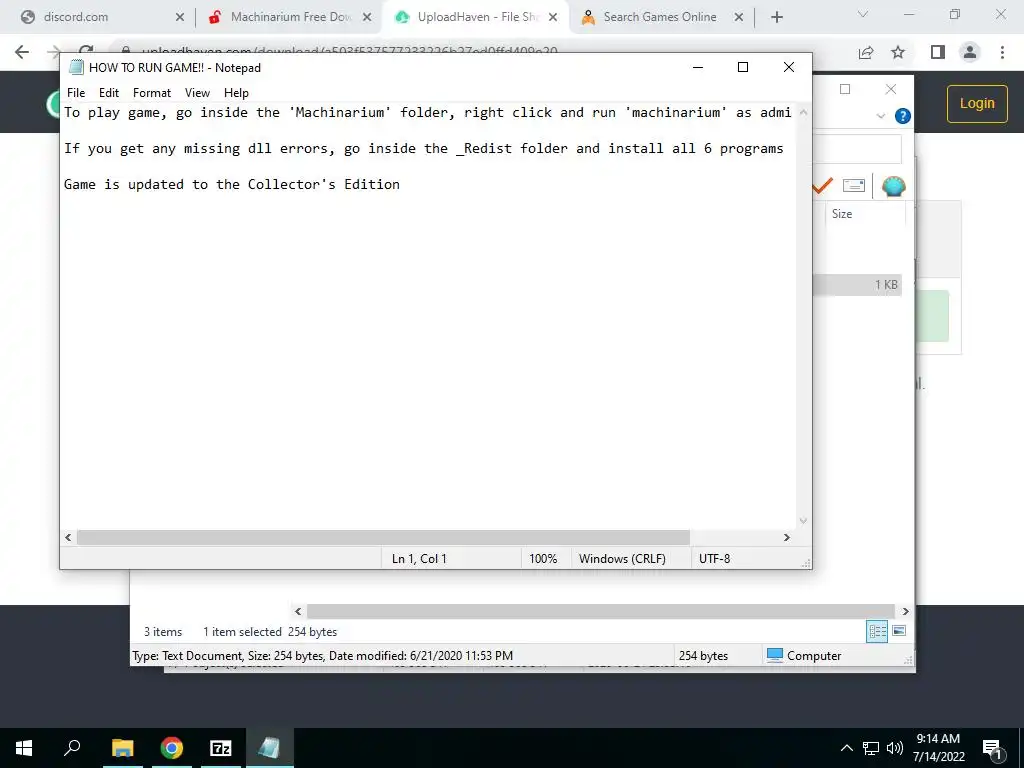
Task: Click the Notepad taskbar icon
Action: [270, 748]
